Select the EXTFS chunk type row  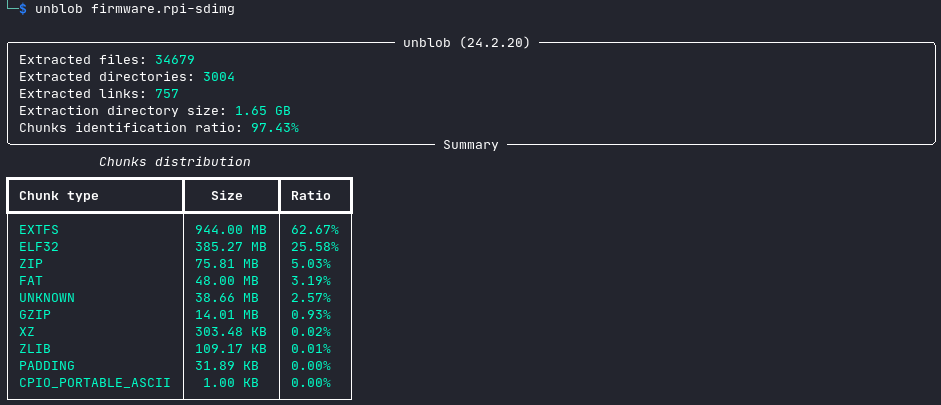click(x=179, y=230)
